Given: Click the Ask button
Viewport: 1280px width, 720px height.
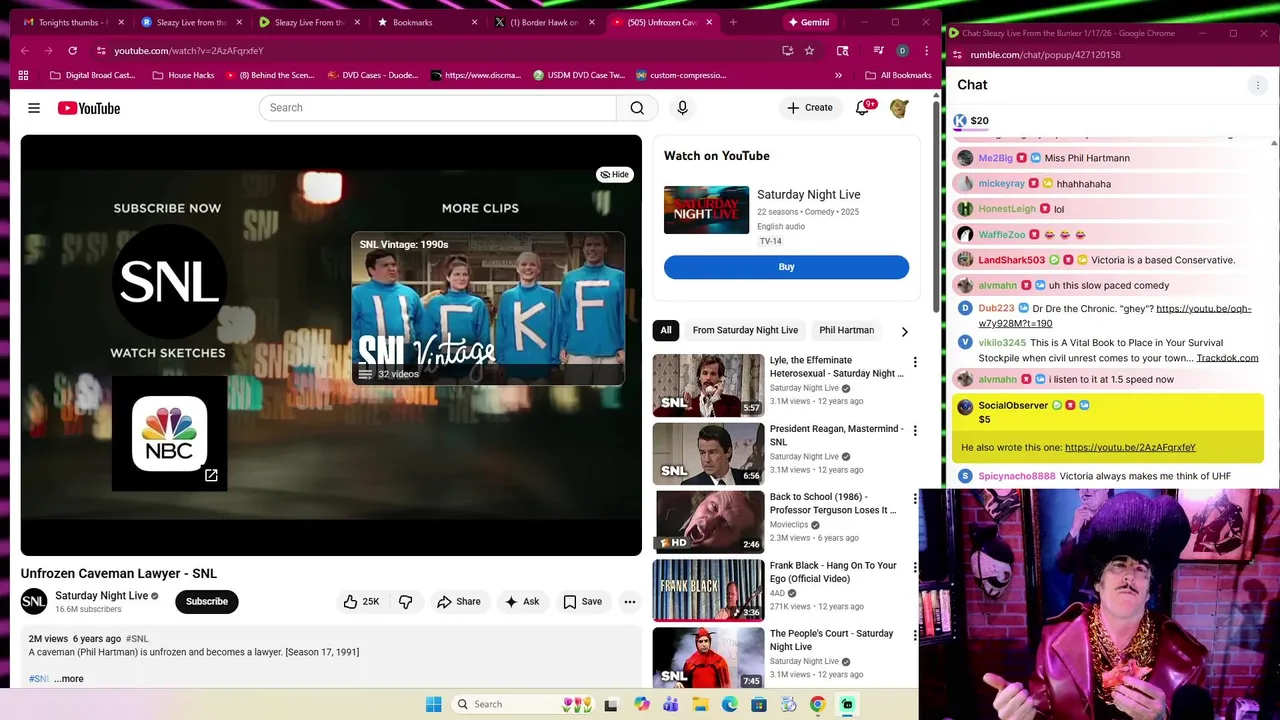Looking at the screenshot, I should coord(522,601).
